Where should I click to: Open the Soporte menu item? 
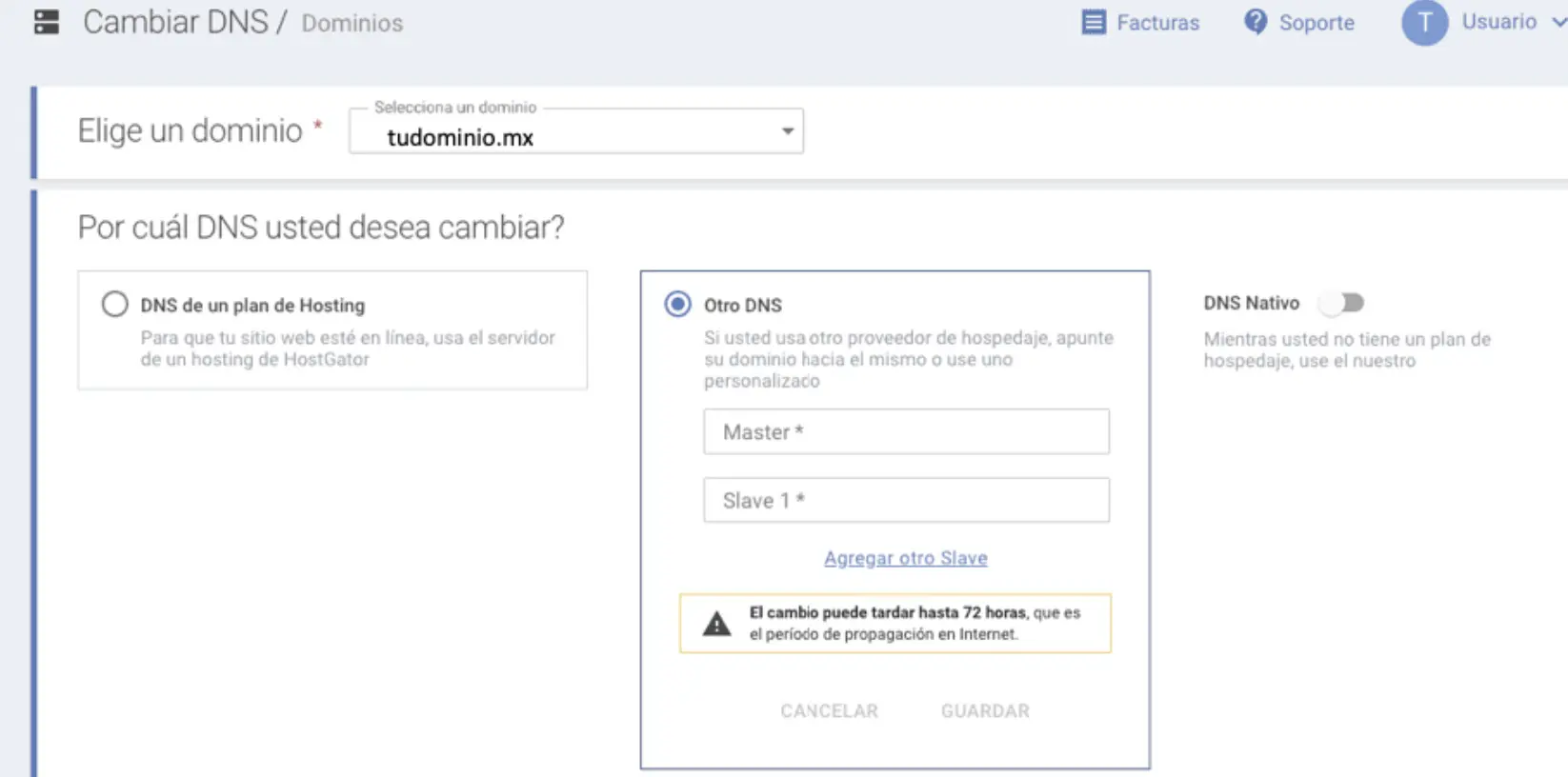pyautogui.click(x=1299, y=22)
